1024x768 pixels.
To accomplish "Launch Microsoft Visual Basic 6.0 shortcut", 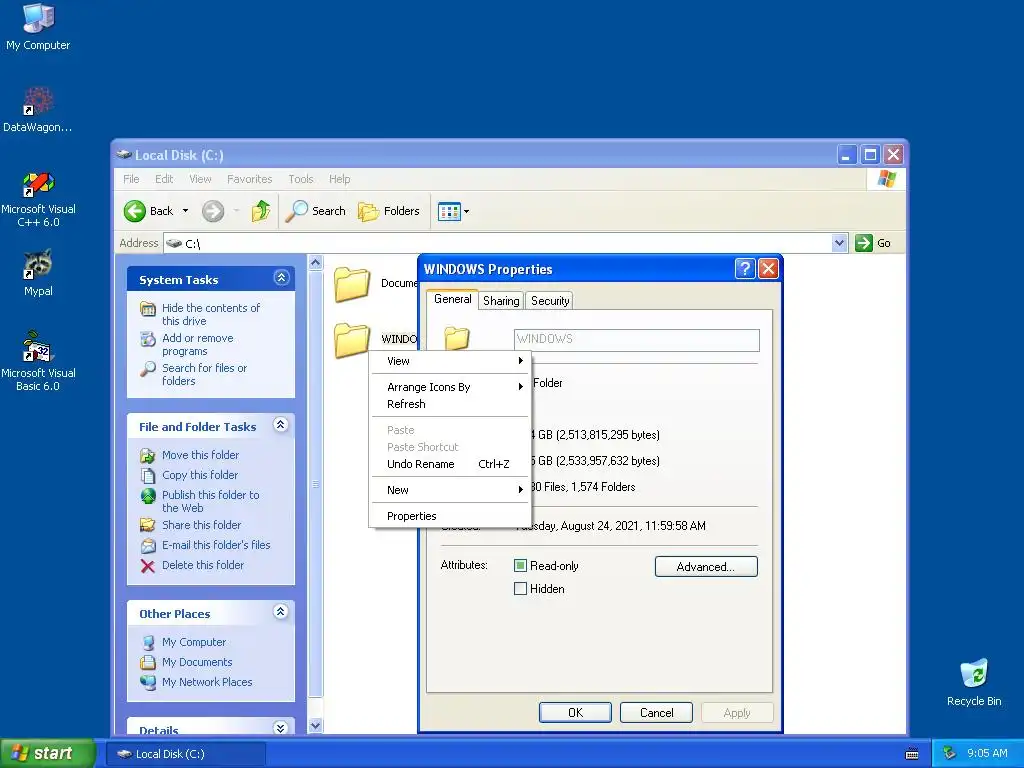I will 38,361.
